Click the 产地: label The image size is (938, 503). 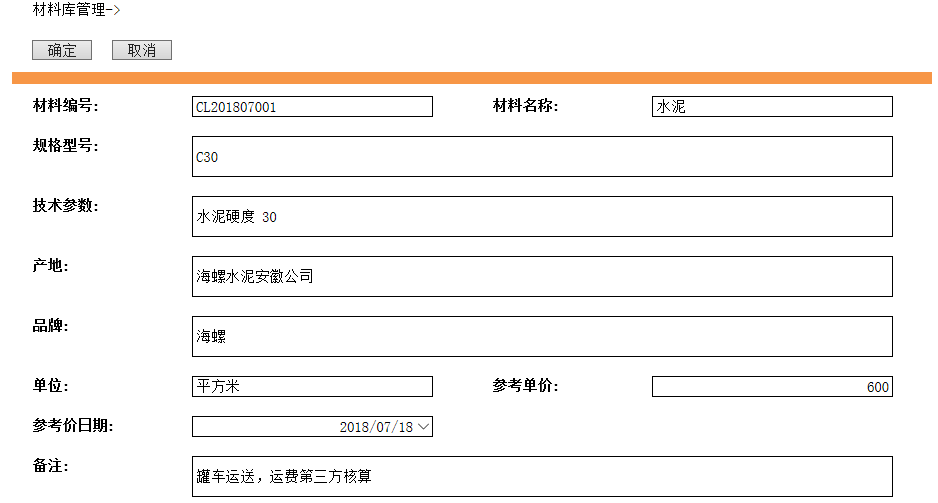click(50, 266)
